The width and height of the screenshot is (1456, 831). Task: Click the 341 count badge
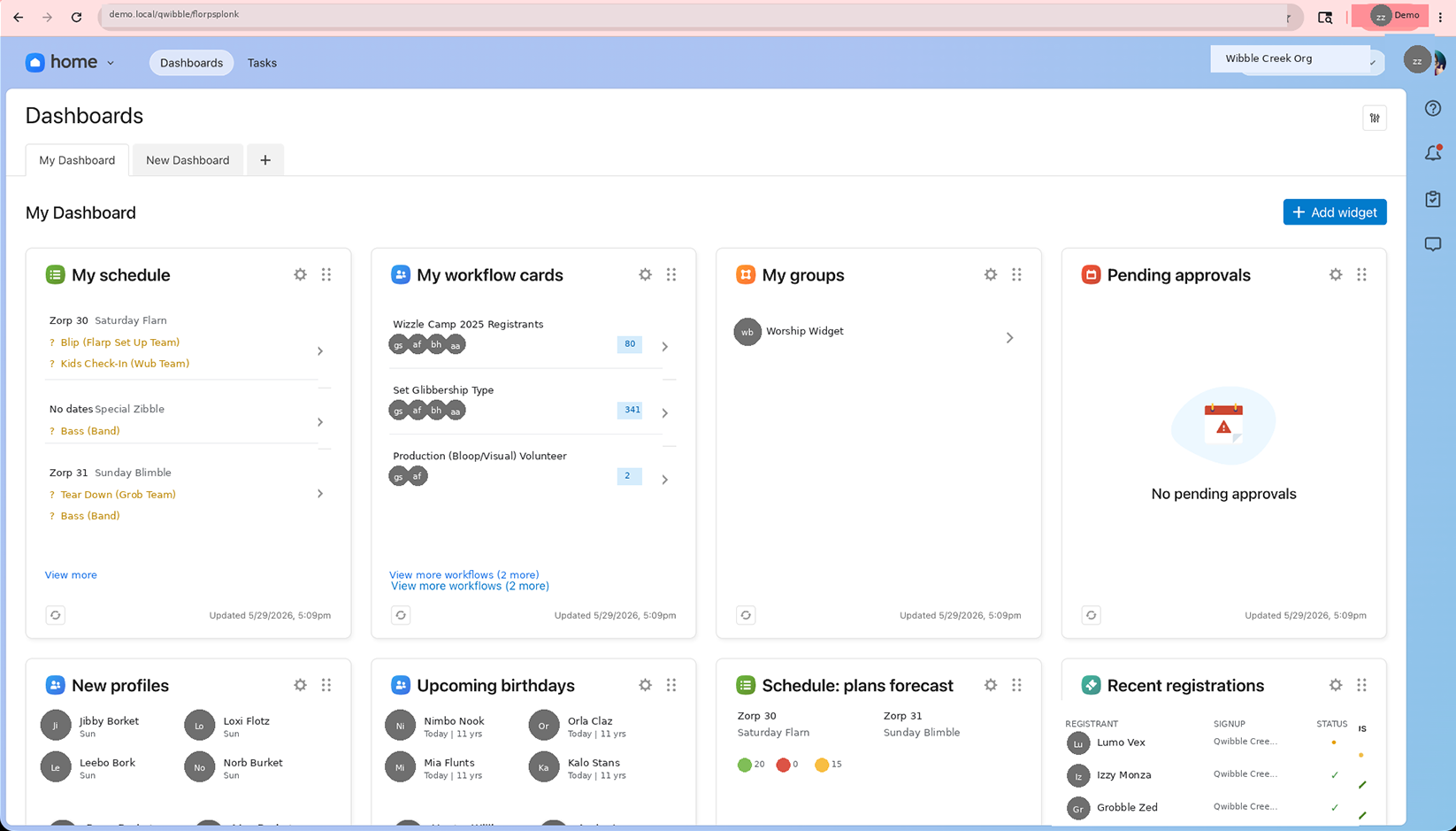[x=631, y=410]
